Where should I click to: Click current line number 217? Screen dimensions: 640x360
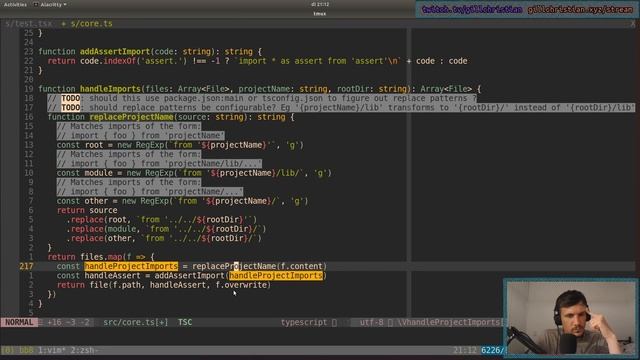tap(27, 267)
